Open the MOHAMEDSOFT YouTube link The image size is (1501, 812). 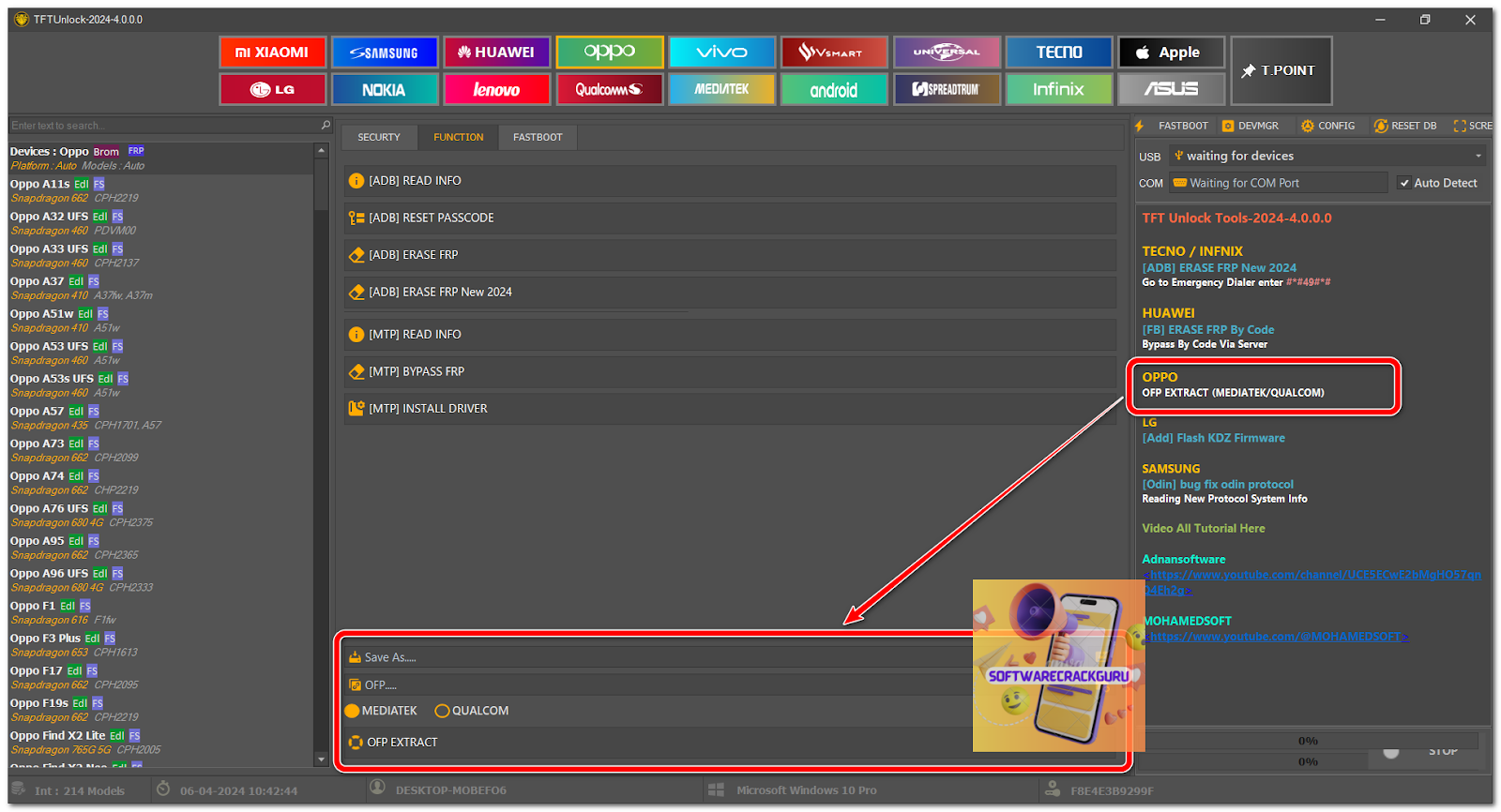tap(1276, 637)
